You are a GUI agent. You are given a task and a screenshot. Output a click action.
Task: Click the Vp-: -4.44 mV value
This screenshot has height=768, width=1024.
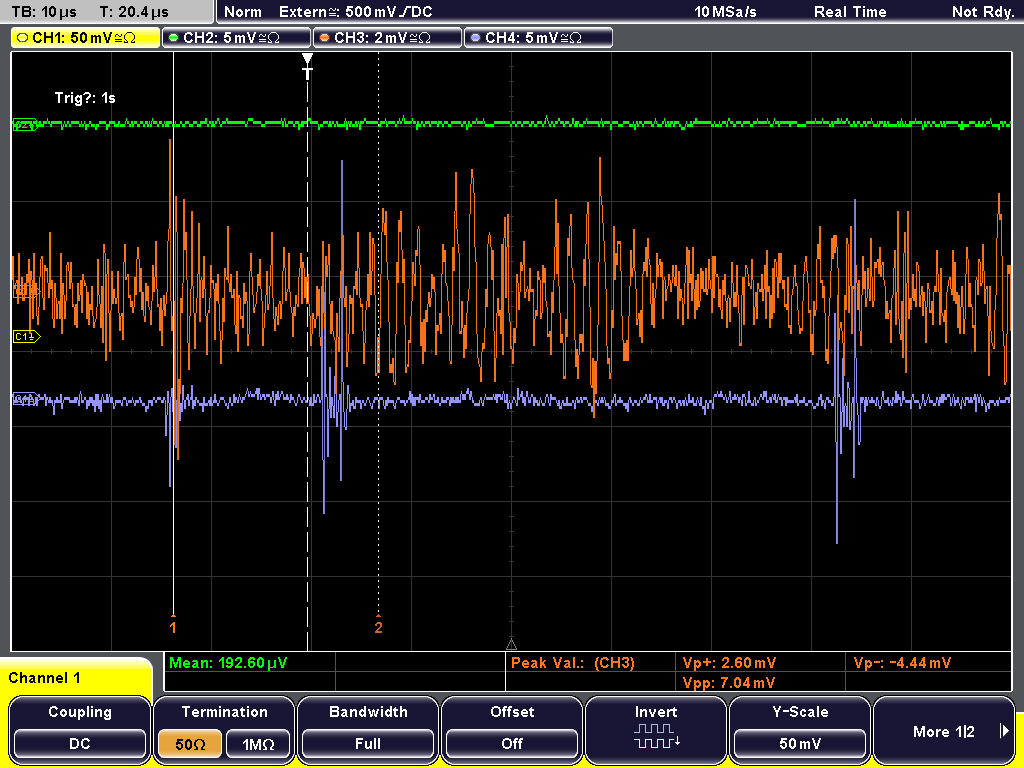click(x=903, y=663)
